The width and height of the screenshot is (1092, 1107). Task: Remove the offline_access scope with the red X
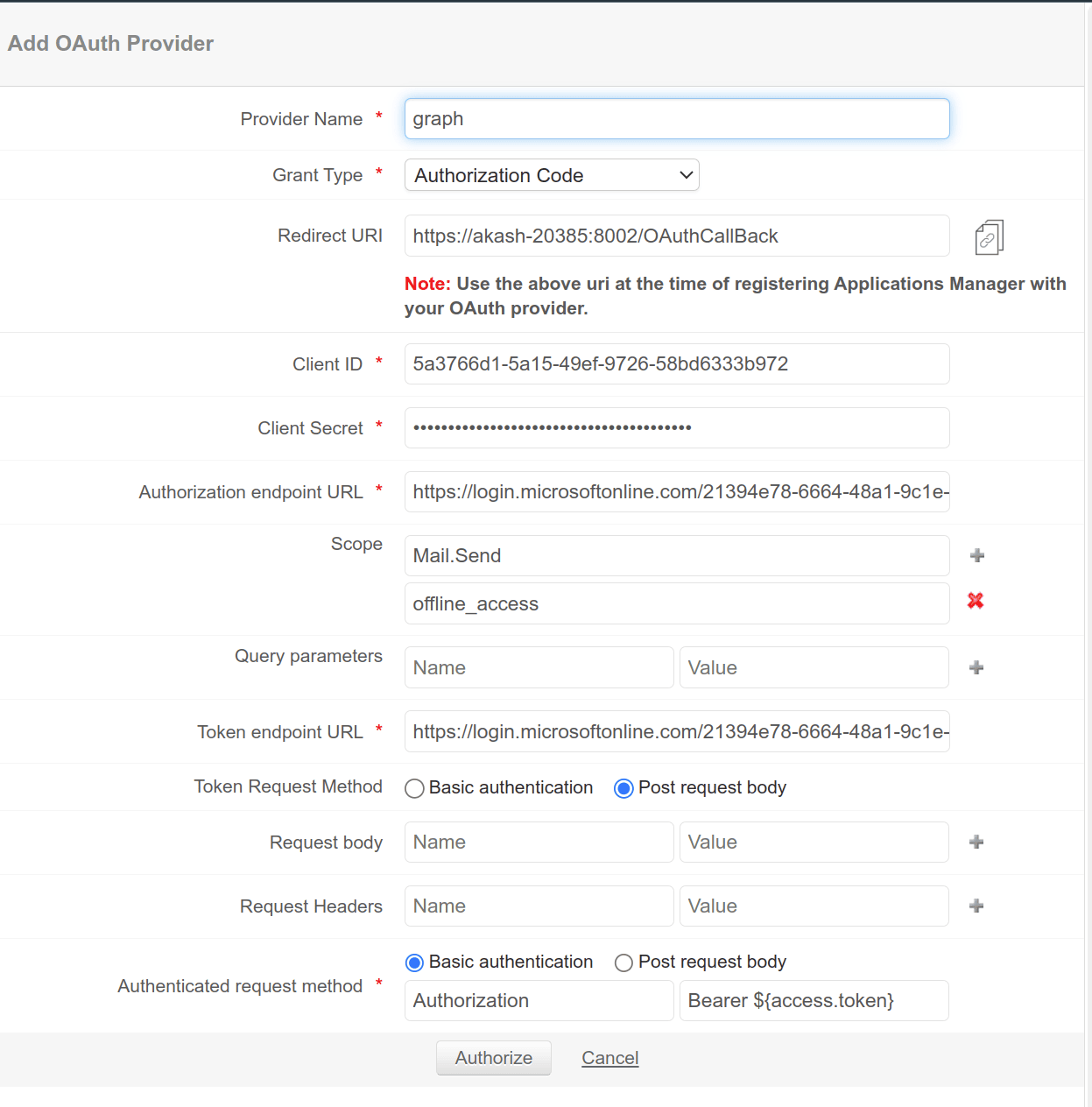(x=976, y=601)
